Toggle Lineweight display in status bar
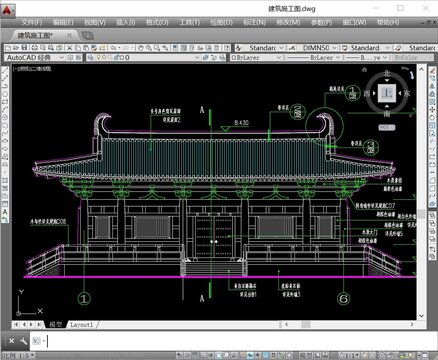 click(258, 355)
